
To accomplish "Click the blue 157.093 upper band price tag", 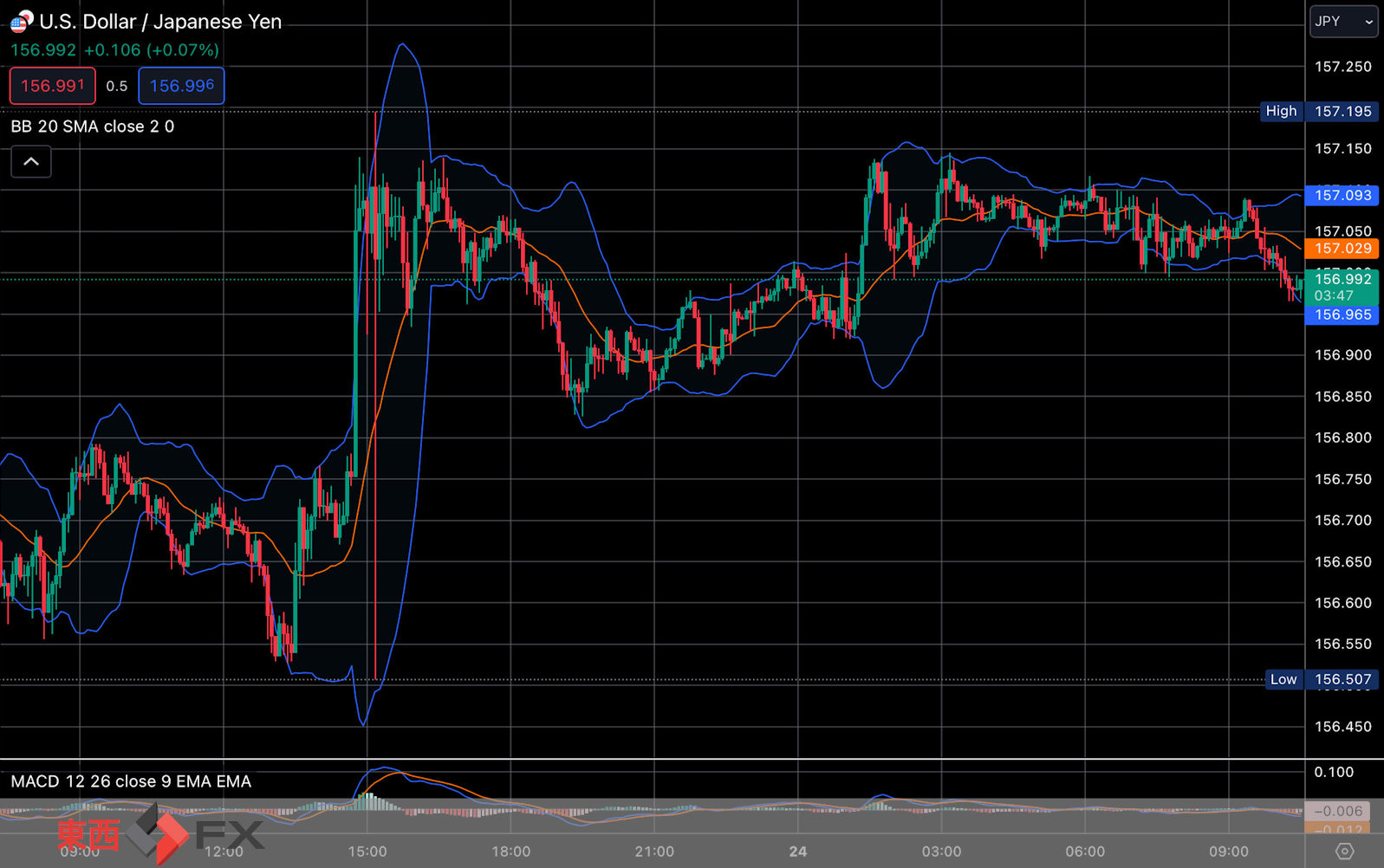I will (x=1342, y=195).
